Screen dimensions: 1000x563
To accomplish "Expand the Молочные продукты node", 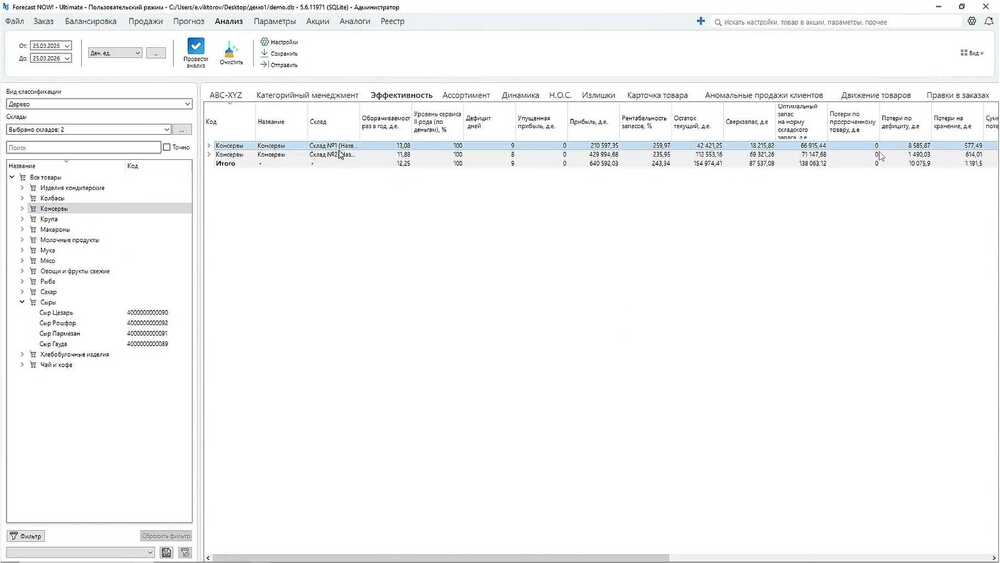I will pyautogui.click(x=22, y=240).
